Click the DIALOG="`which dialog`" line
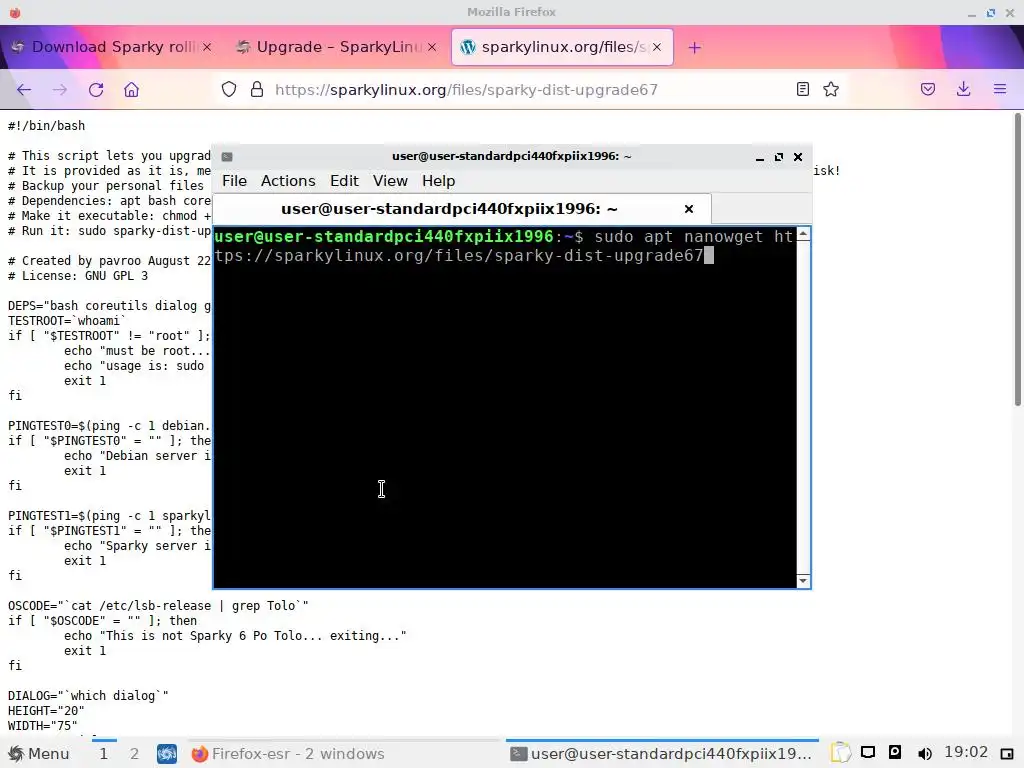 (x=88, y=696)
